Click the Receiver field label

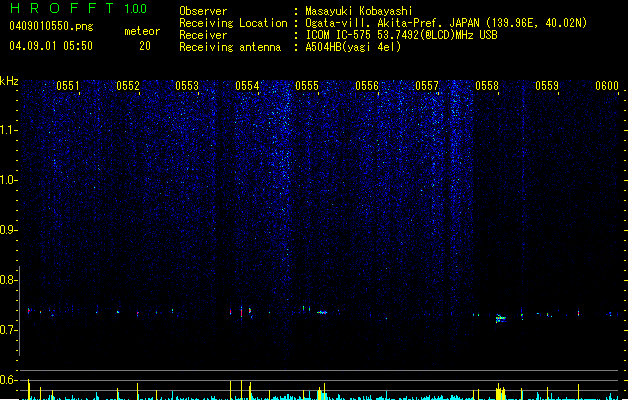203,35
